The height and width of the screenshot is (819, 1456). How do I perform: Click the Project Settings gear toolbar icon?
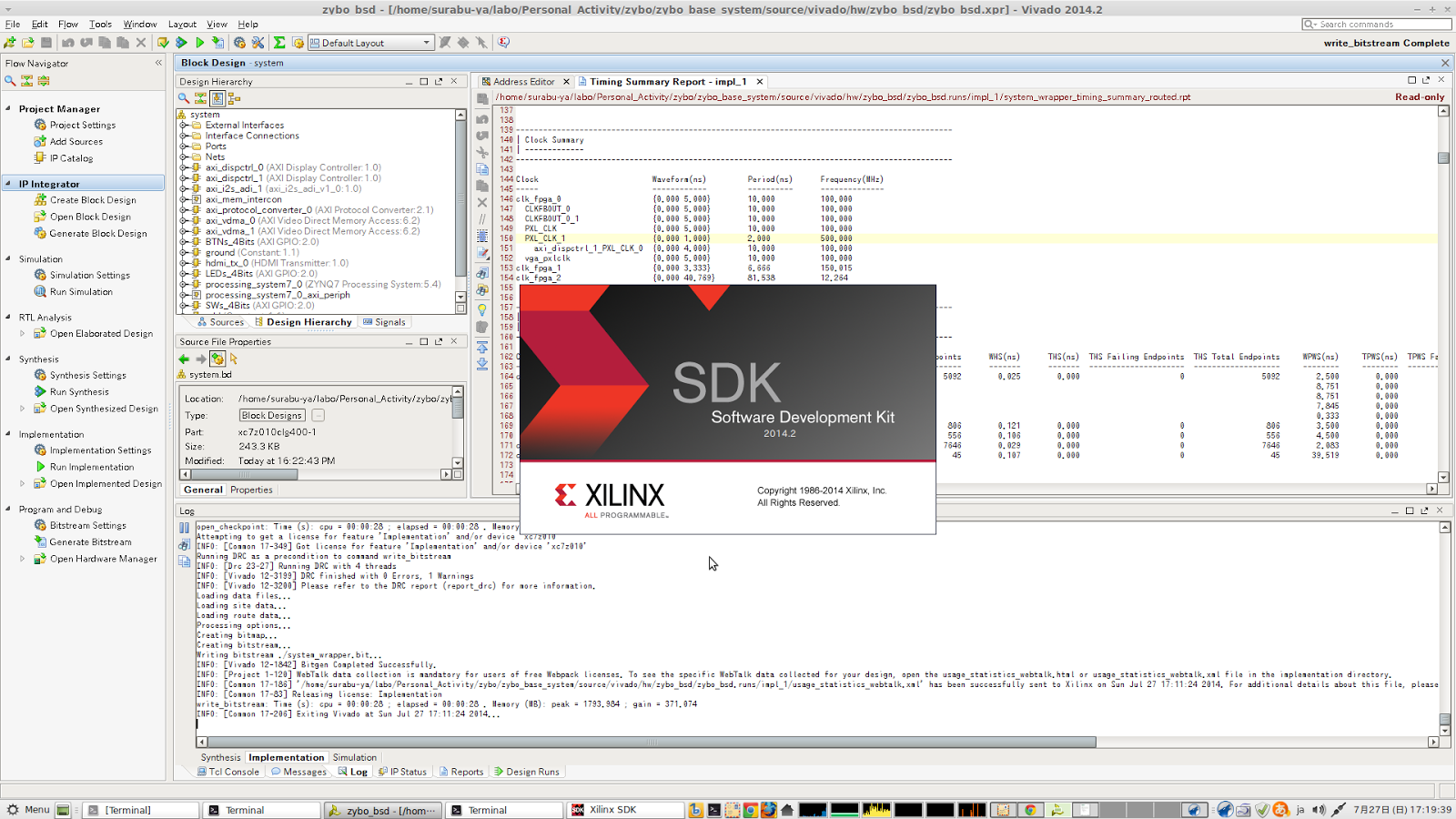click(239, 43)
